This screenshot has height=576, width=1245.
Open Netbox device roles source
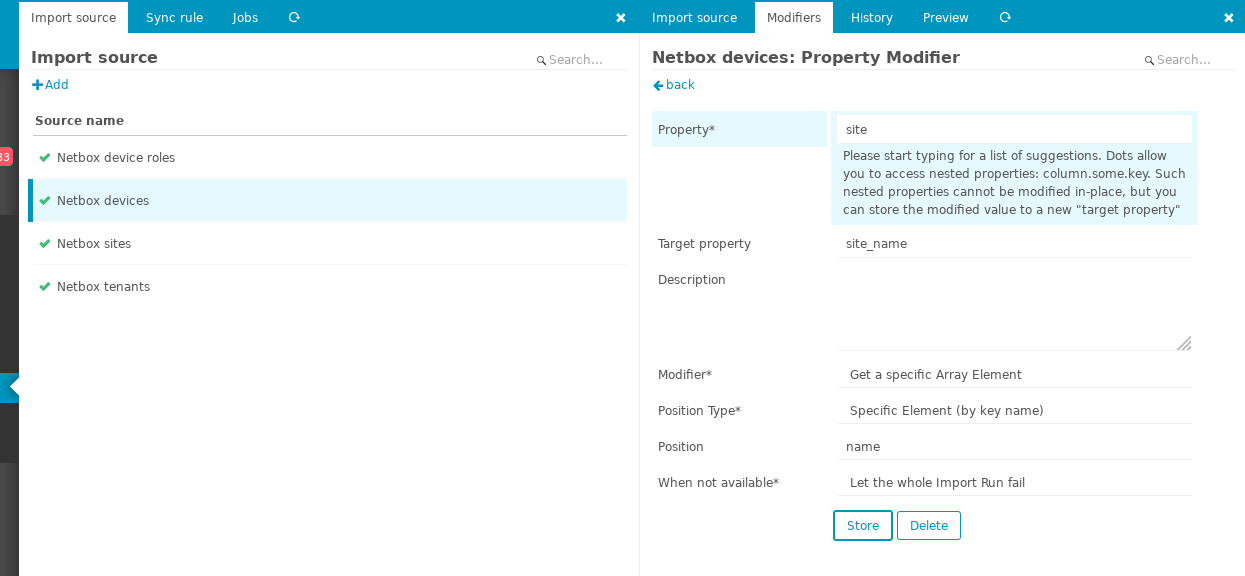click(x=116, y=158)
